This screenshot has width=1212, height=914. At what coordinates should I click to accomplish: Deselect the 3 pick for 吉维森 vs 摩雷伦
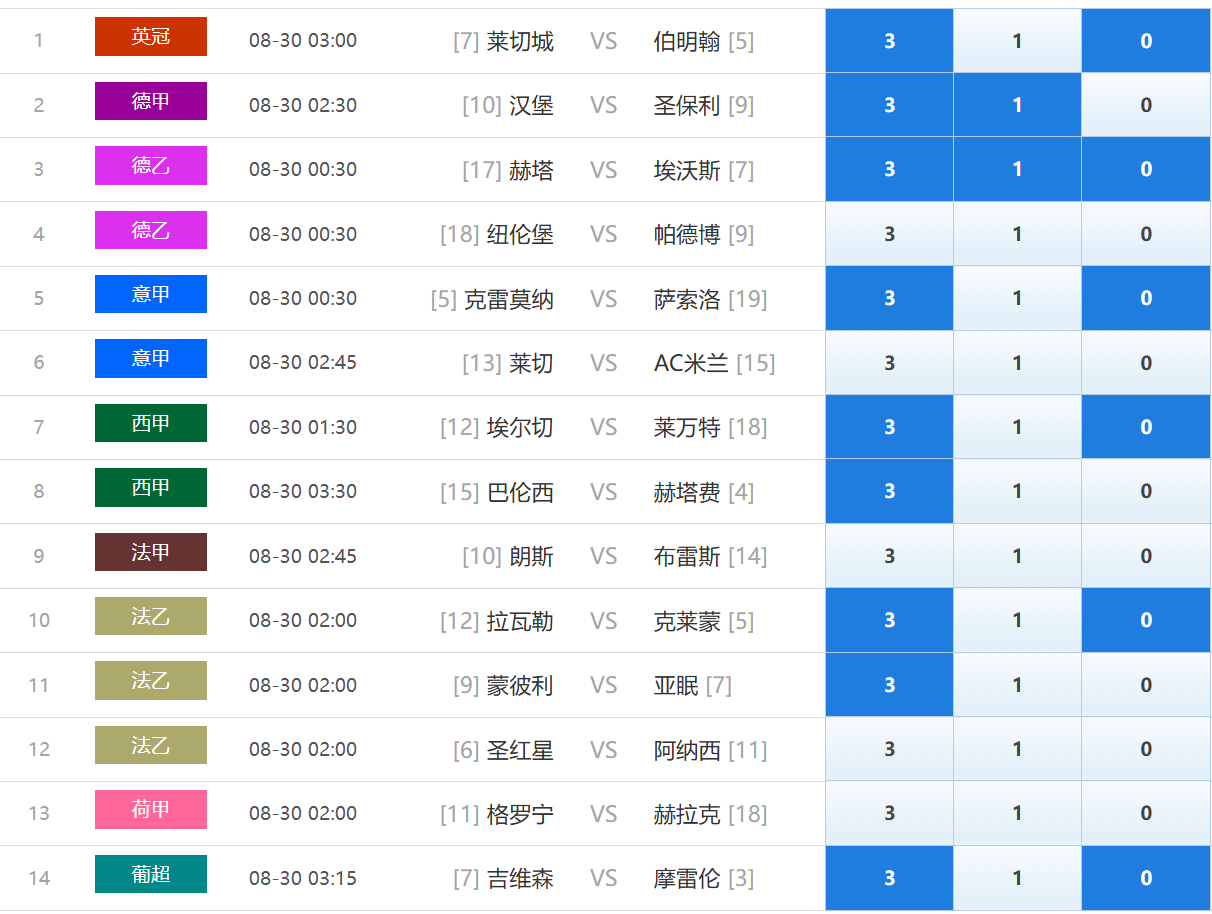(889, 878)
